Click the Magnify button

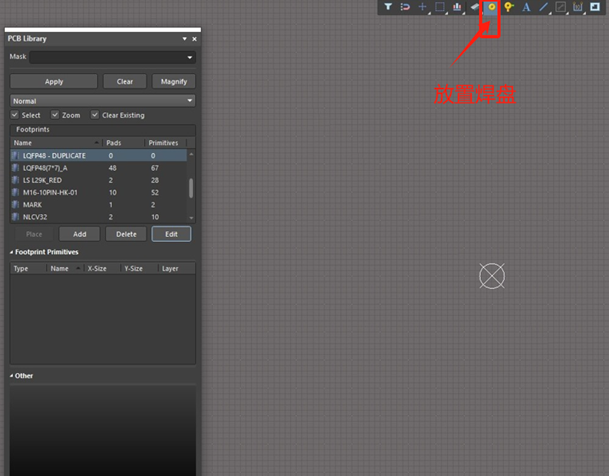(x=174, y=81)
